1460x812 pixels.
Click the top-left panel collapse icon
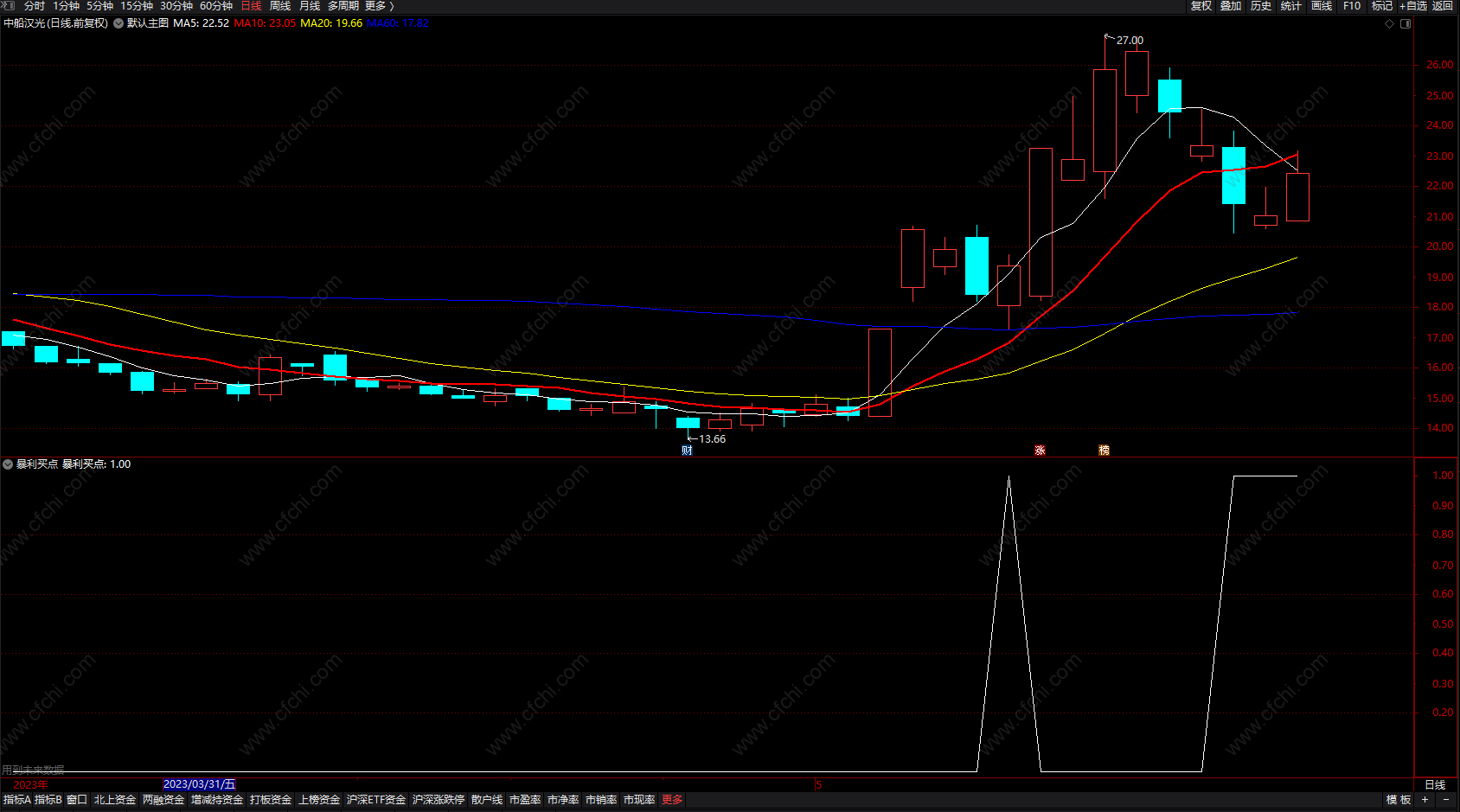point(8,6)
